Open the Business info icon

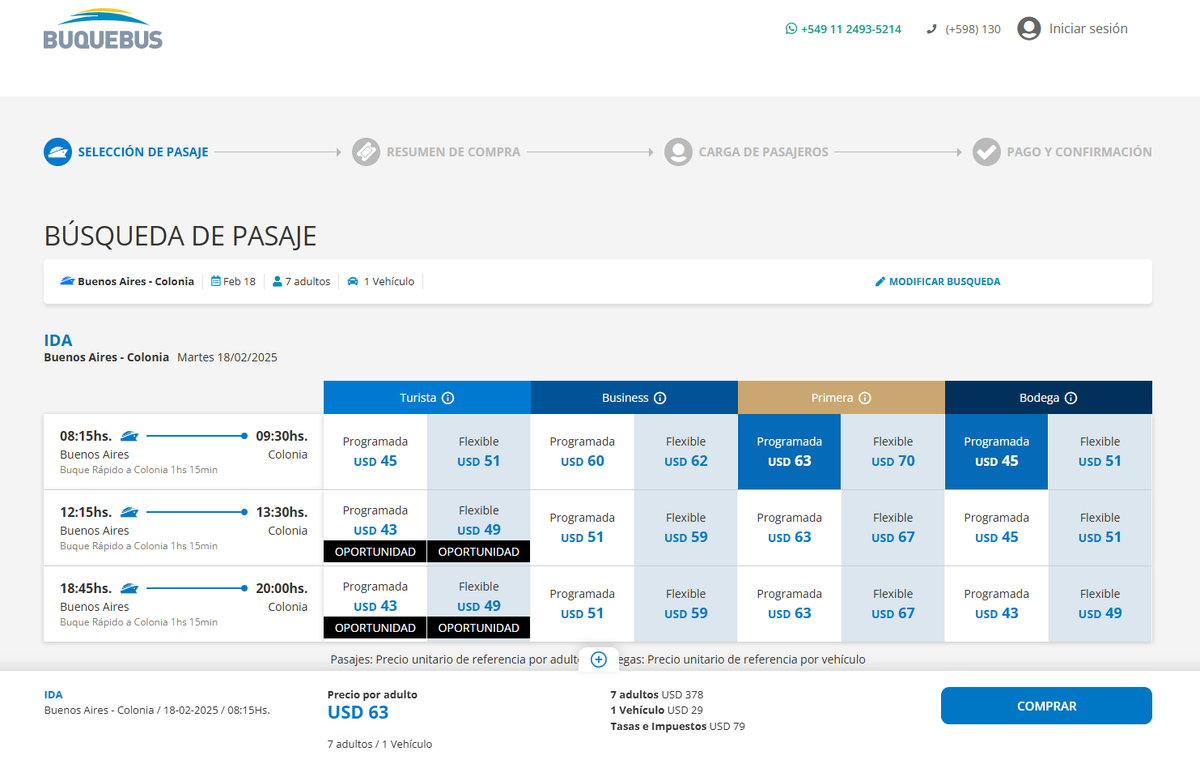(660, 398)
